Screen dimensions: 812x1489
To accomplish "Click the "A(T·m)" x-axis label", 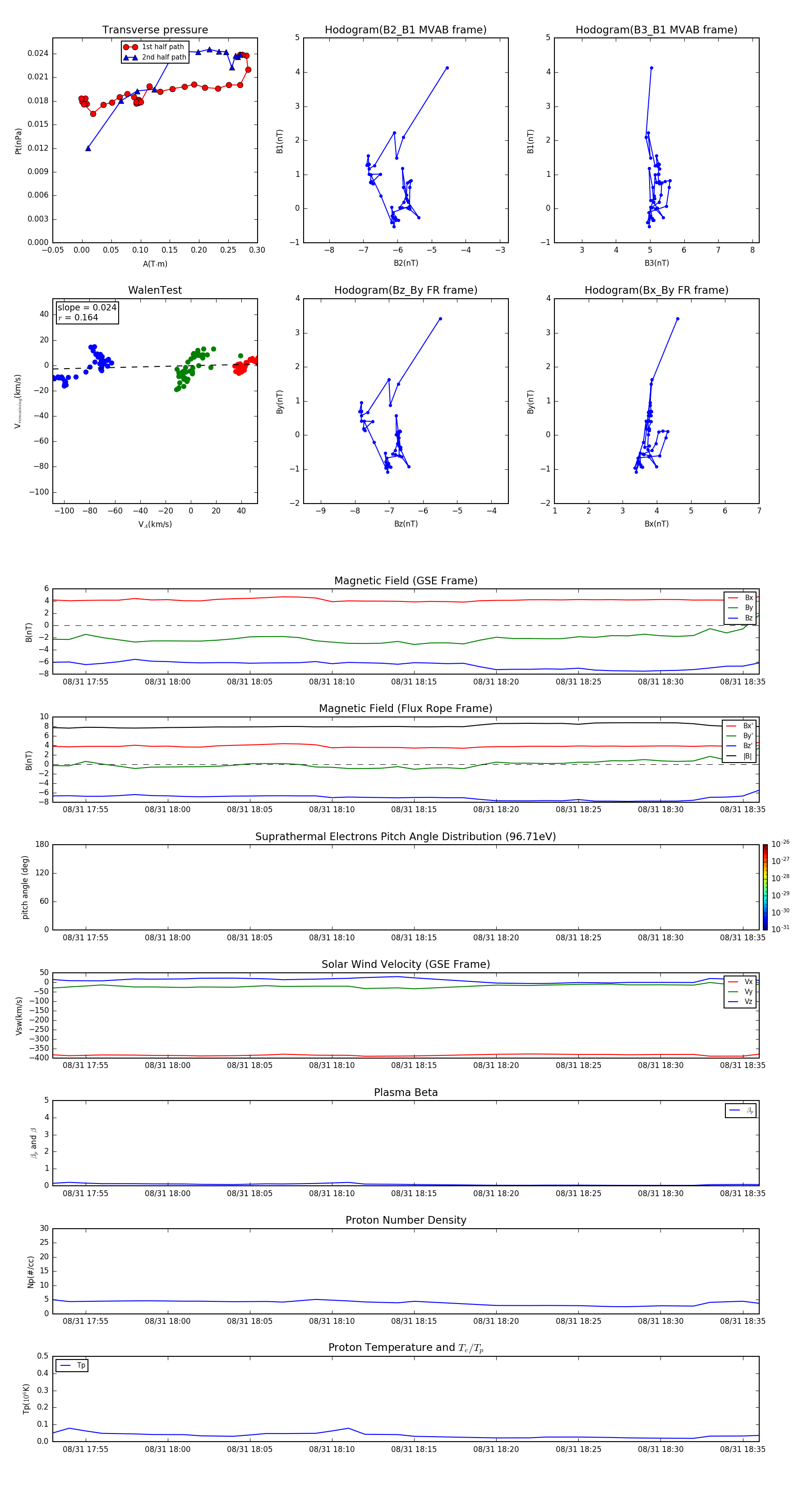I will pyautogui.click(x=155, y=264).
